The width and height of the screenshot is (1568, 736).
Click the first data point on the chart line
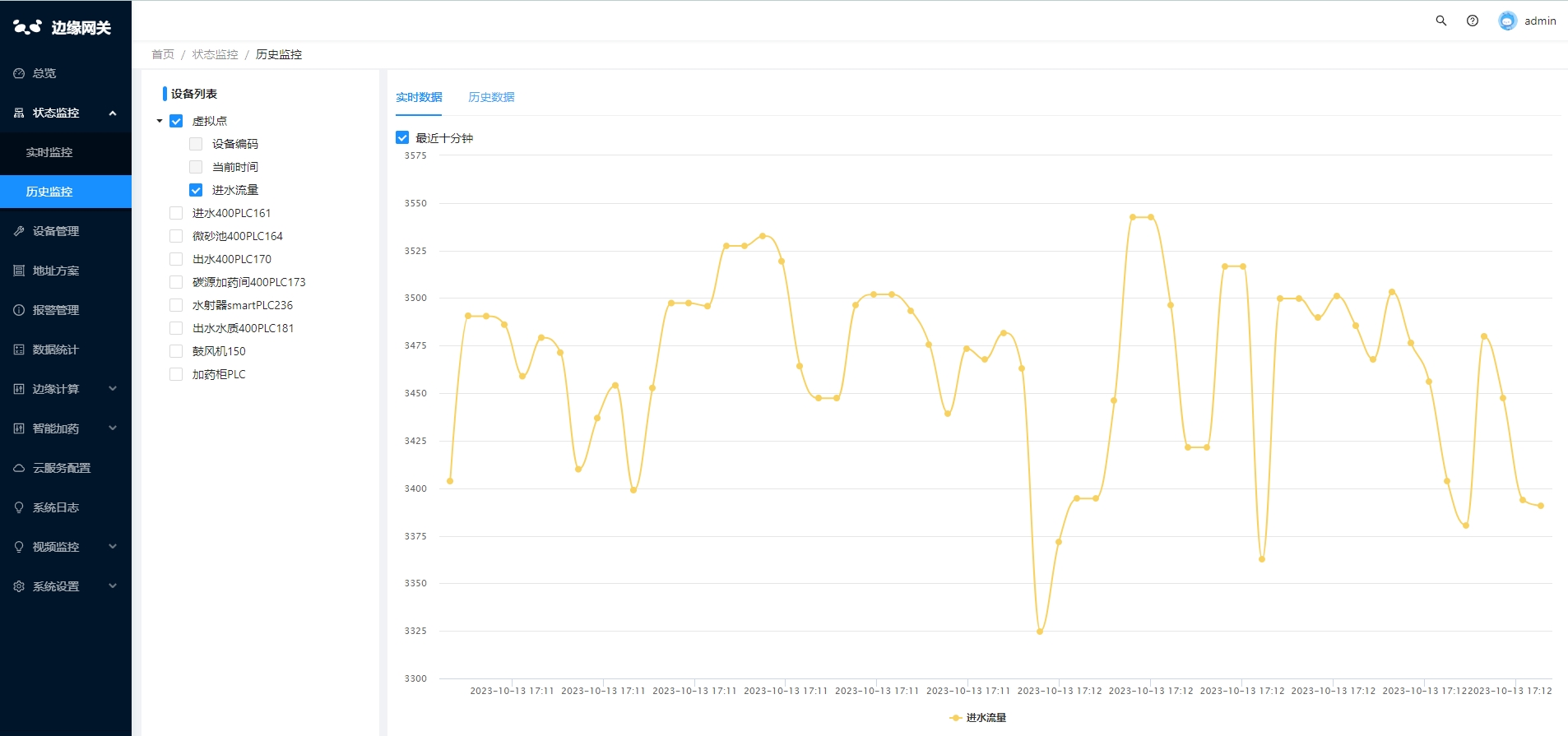pos(450,481)
